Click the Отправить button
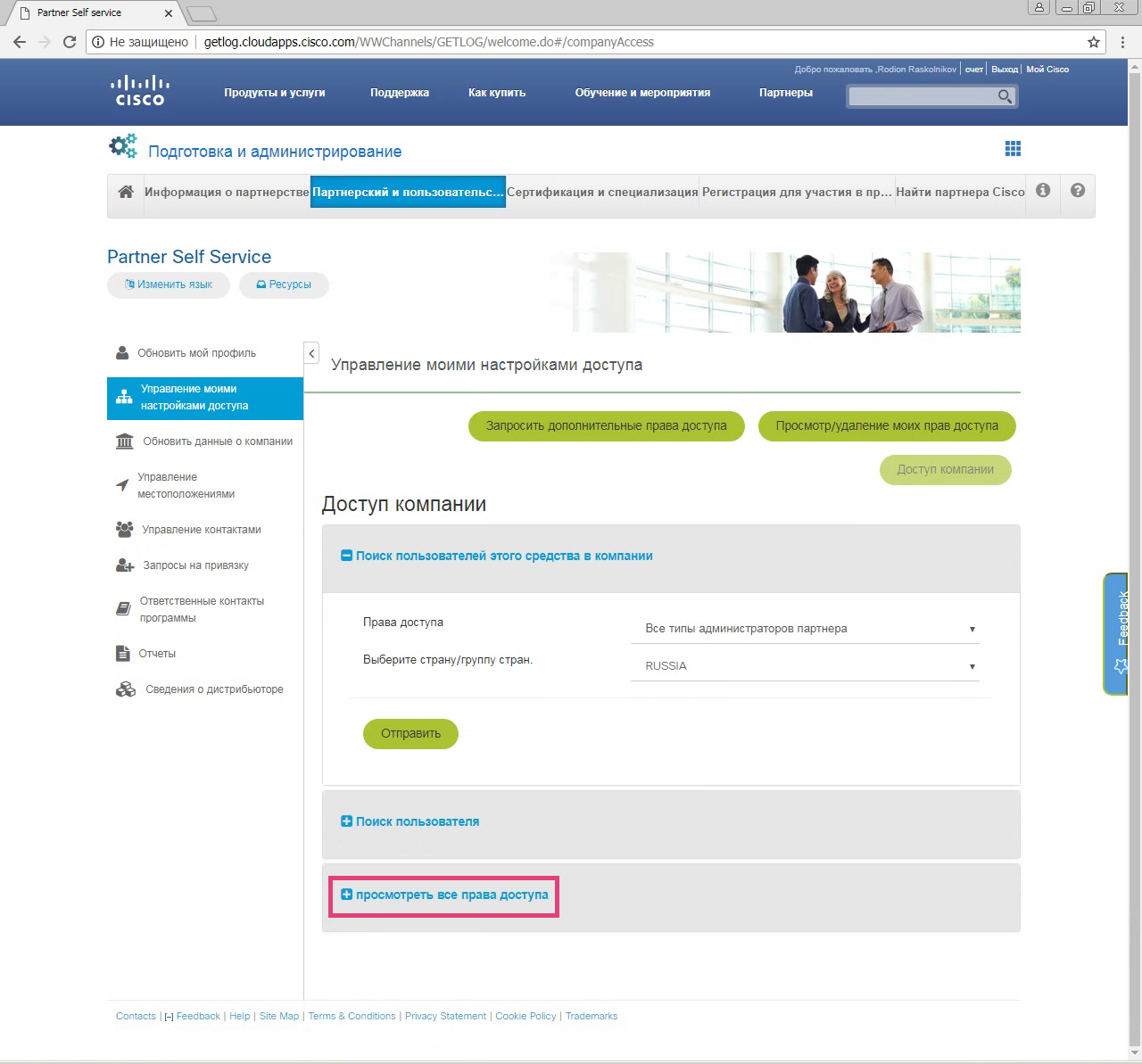This screenshot has width=1142, height=1064. tap(410, 734)
